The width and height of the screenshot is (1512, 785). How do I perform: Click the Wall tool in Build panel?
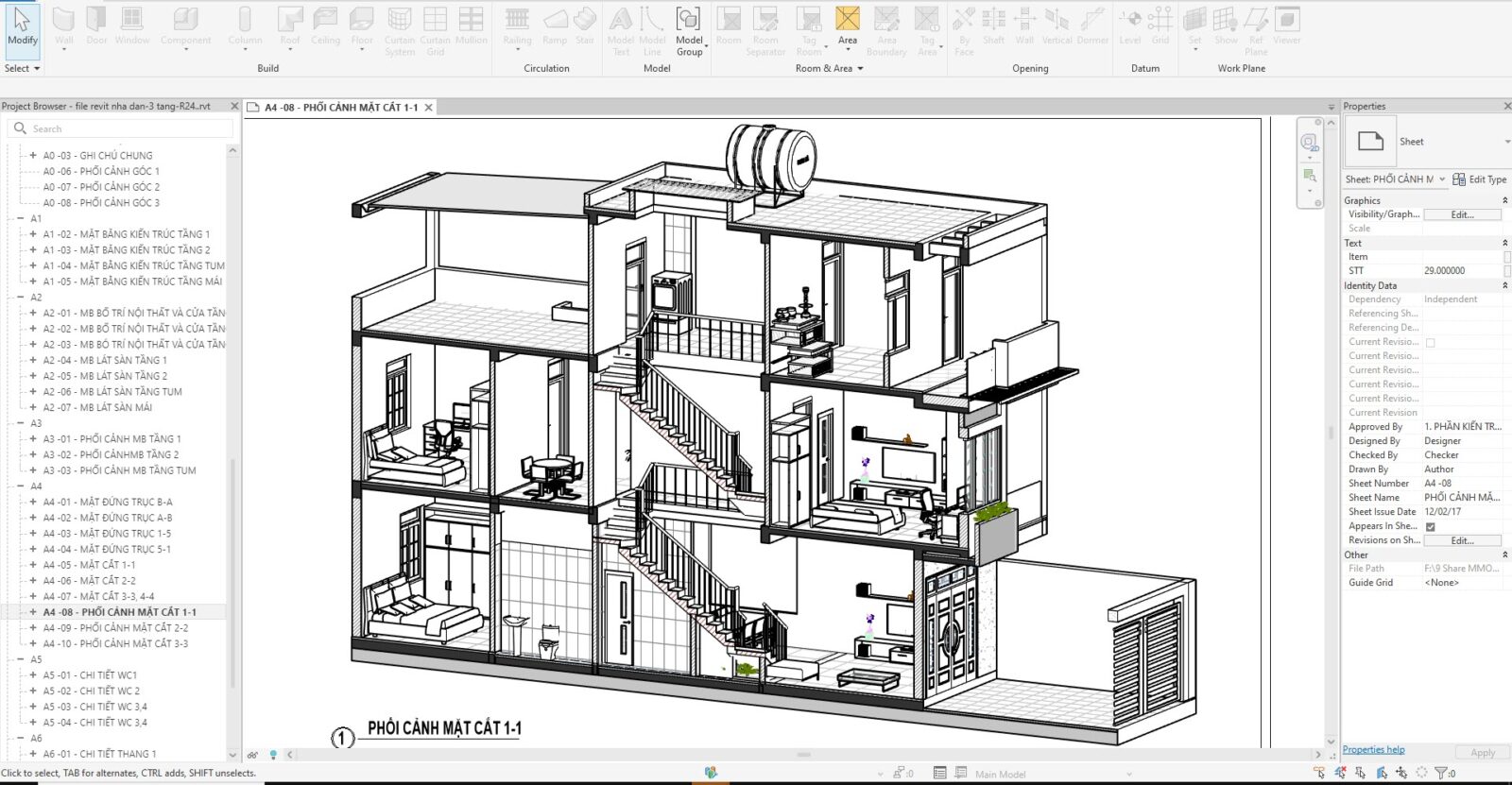[63, 26]
